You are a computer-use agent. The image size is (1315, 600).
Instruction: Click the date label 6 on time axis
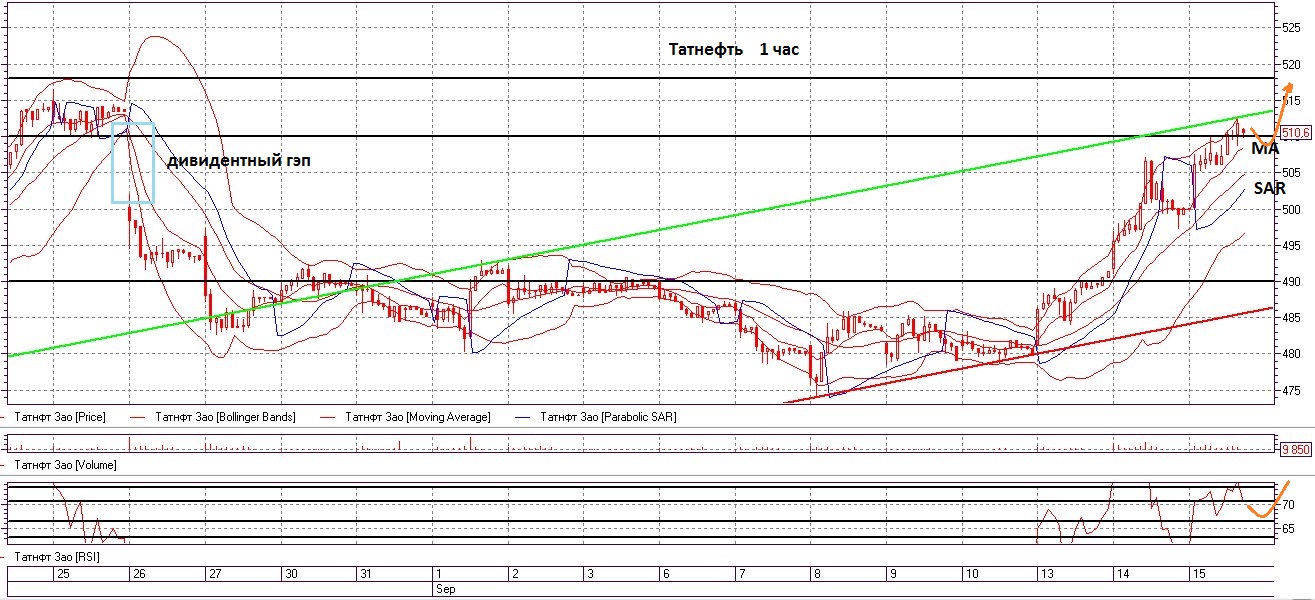point(666,574)
